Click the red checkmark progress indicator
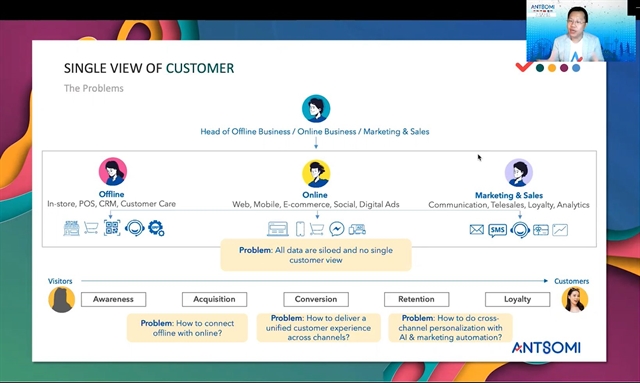This screenshot has width=640, height=383. coord(524,67)
